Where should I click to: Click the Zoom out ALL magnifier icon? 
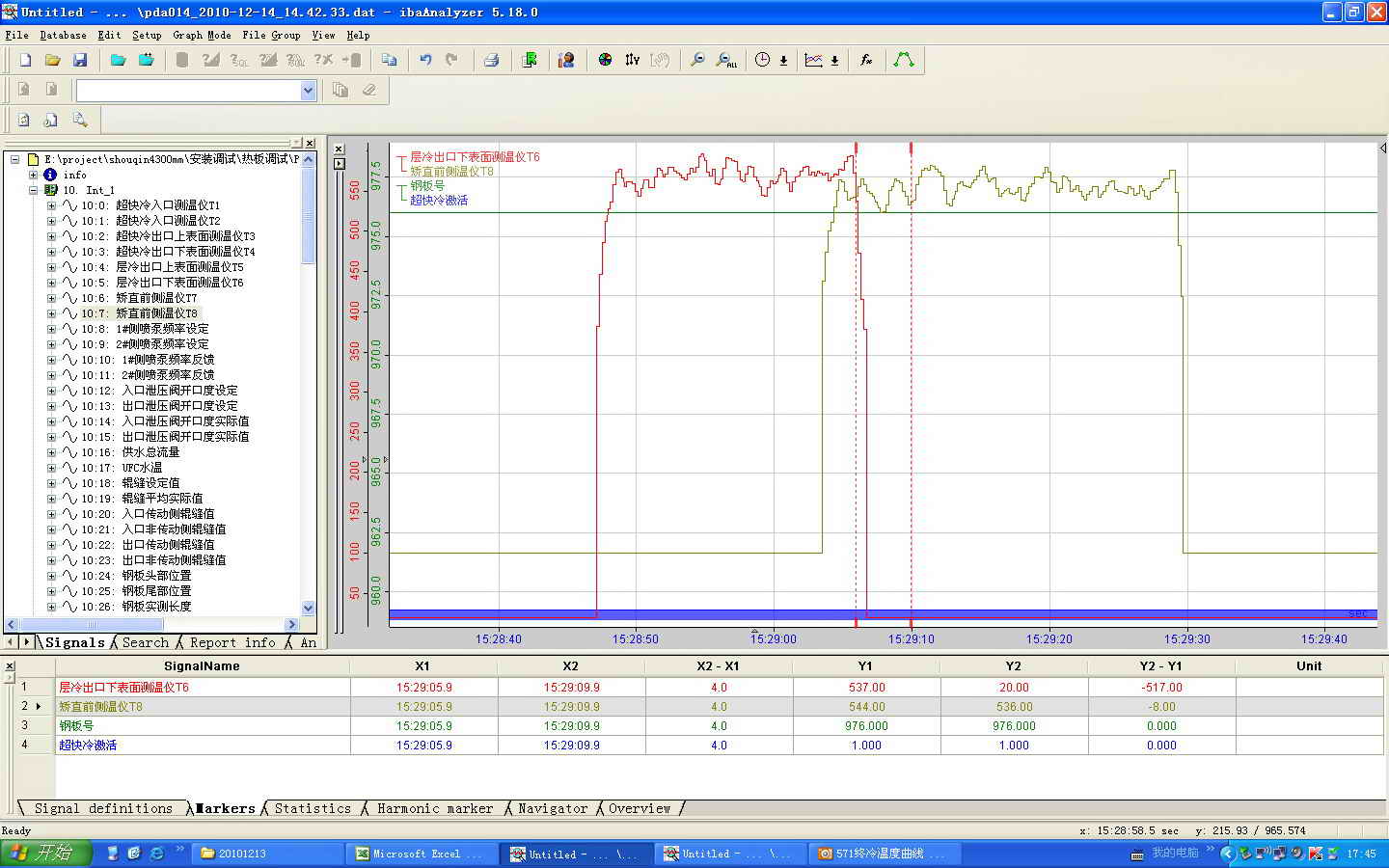click(726, 60)
